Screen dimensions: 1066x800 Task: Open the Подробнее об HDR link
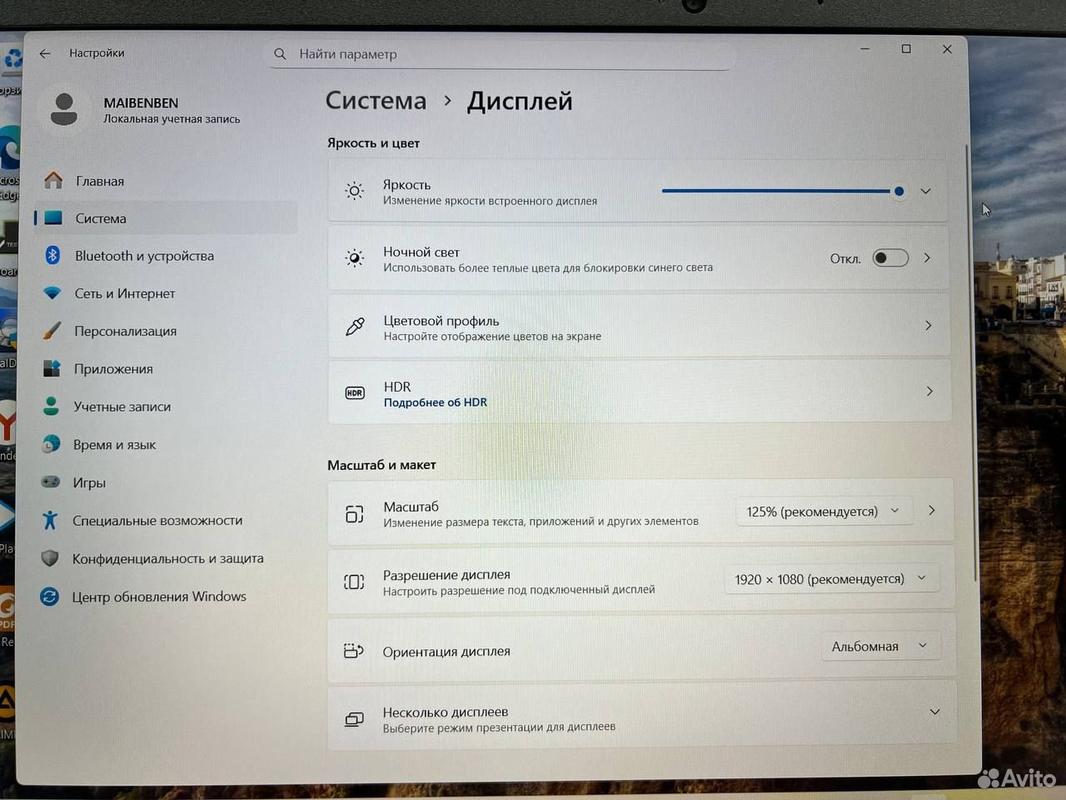(x=435, y=402)
